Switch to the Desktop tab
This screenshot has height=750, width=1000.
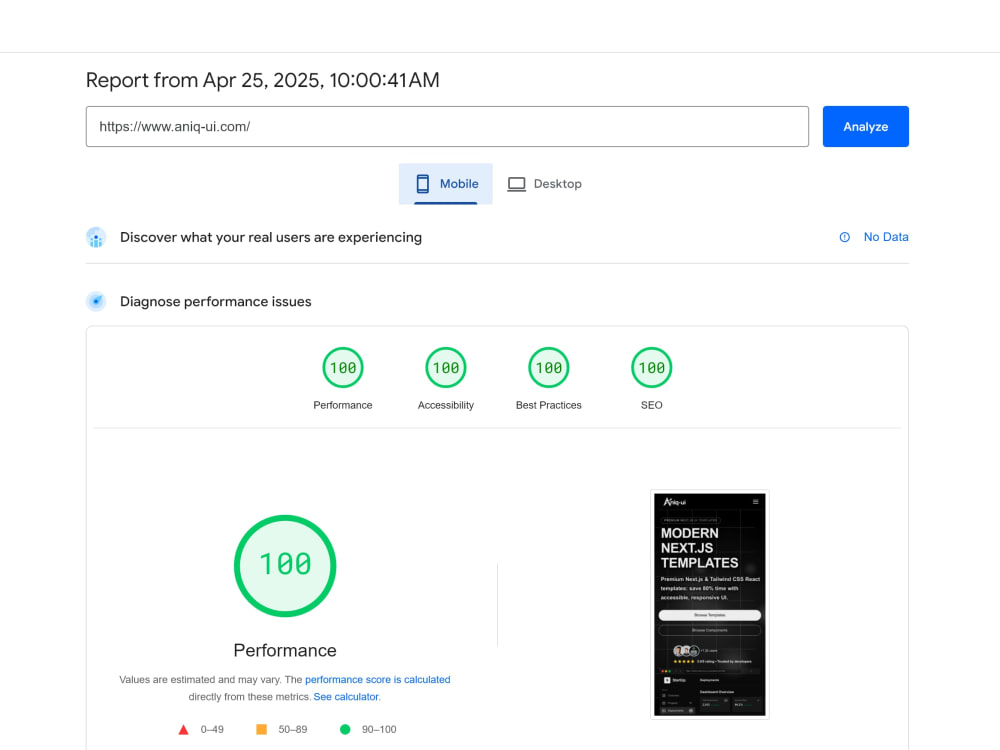[545, 184]
